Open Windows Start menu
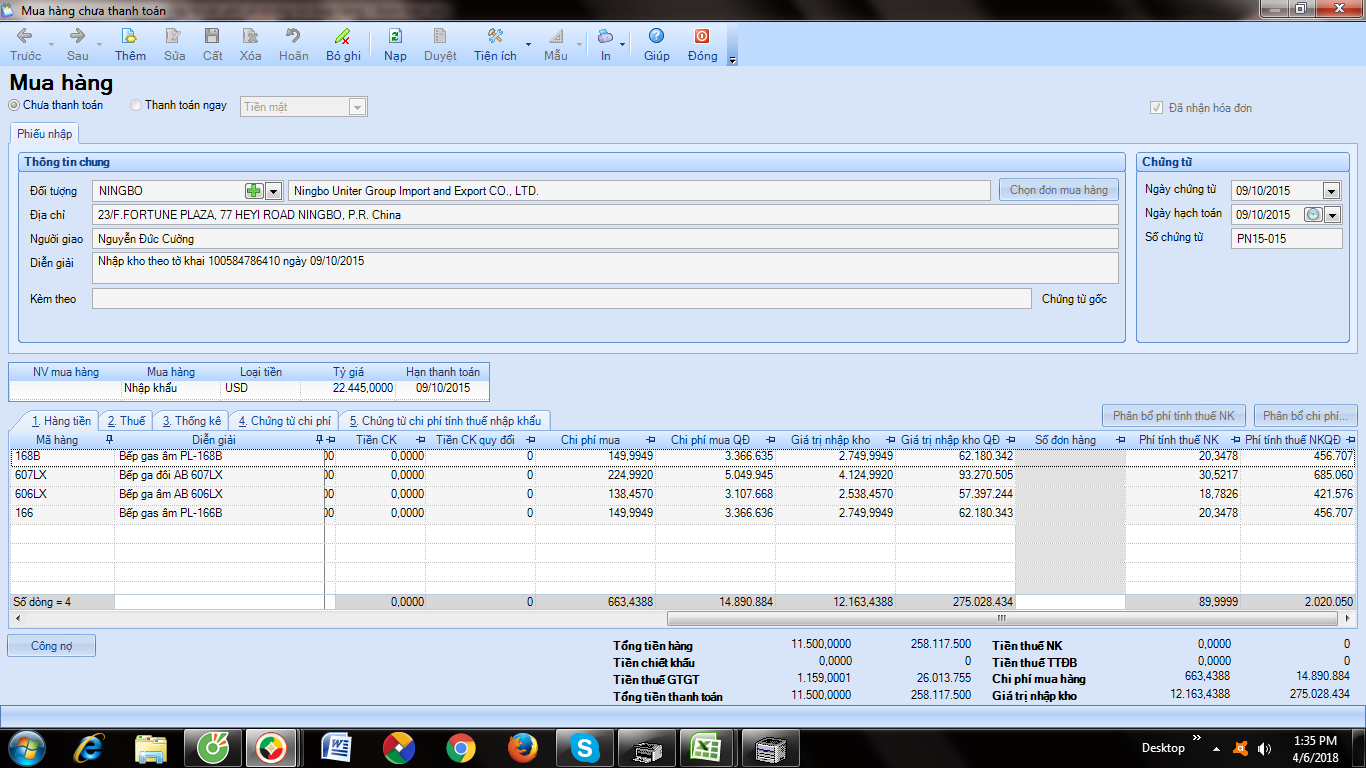Screen dimensions: 1366x768 click(26, 747)
